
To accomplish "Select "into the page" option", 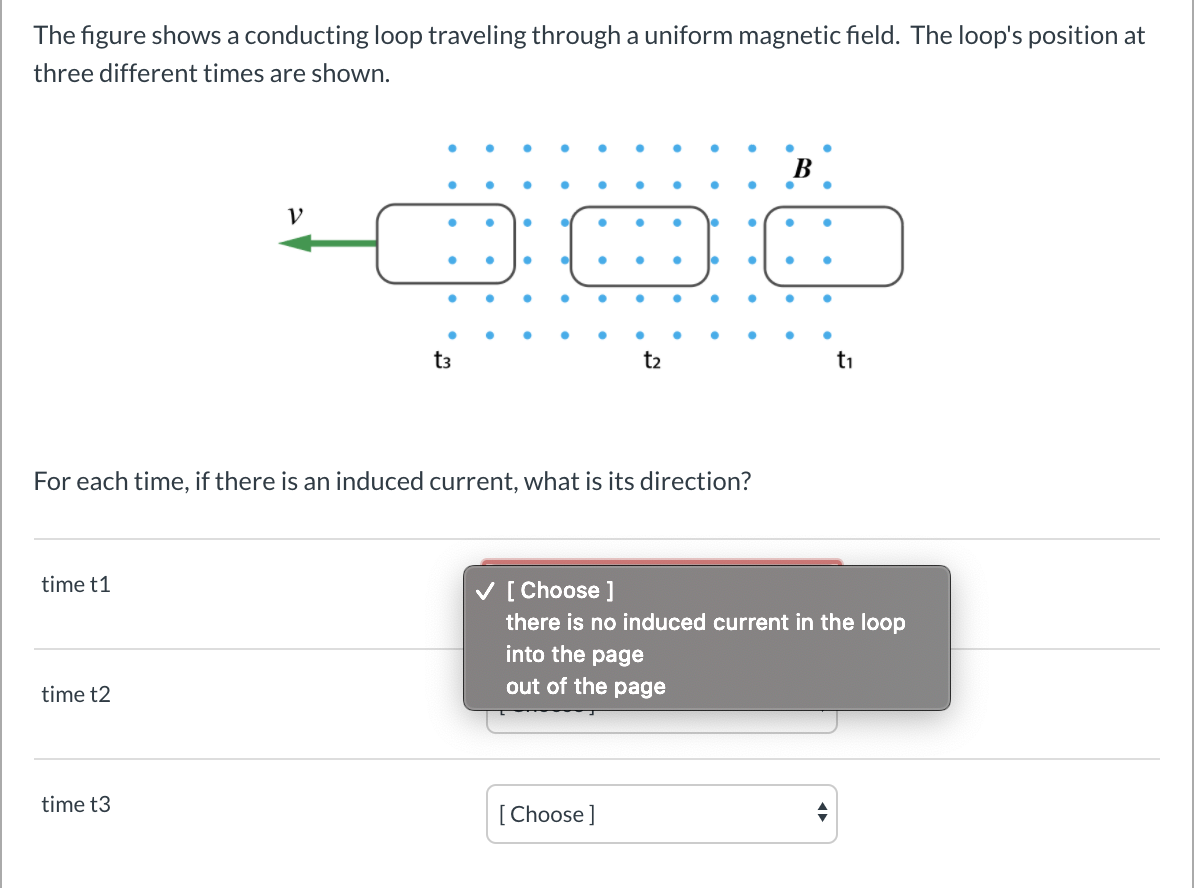I will 573,654.
